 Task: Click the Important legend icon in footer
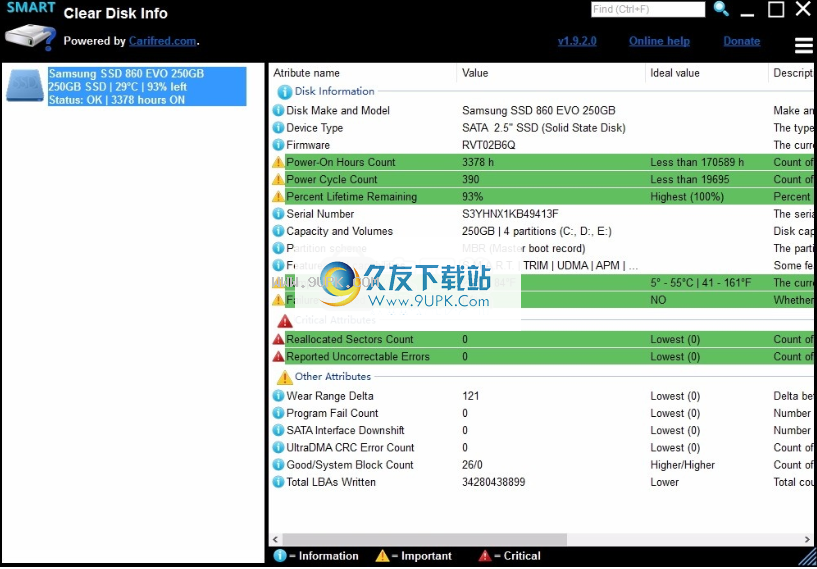coord(382,556)
